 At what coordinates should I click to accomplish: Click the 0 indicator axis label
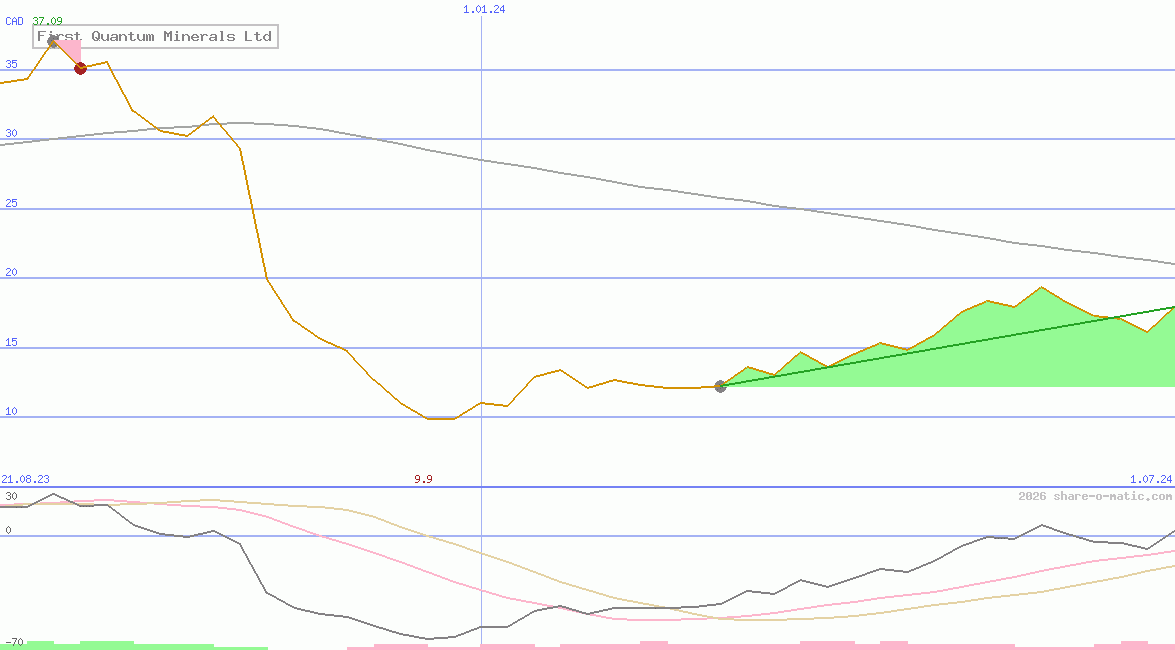(x=8, y=530)
